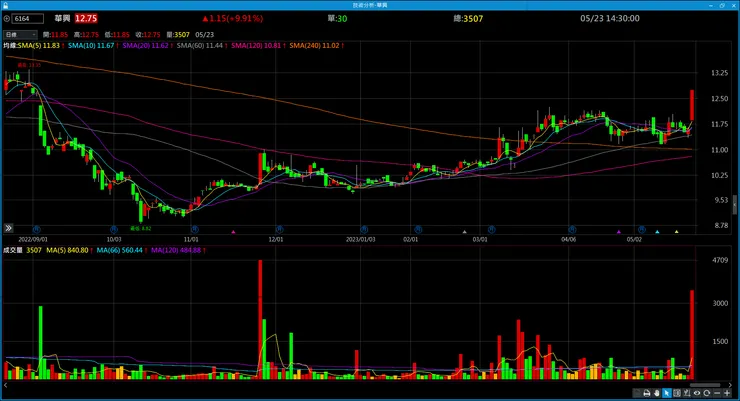Click the circular marker at 2023/01/03
Screen dimensions: 740x401
click(x=364, y=229)
